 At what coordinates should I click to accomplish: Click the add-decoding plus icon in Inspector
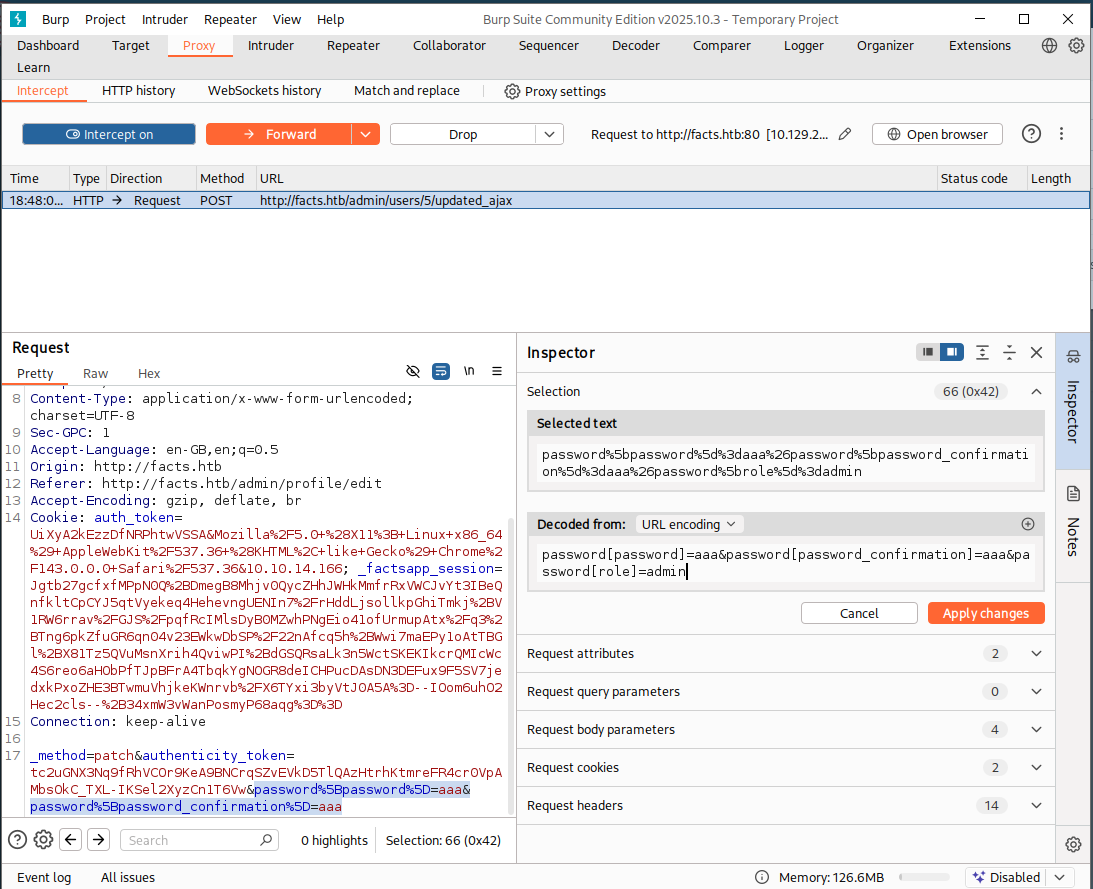(1027, 524)
